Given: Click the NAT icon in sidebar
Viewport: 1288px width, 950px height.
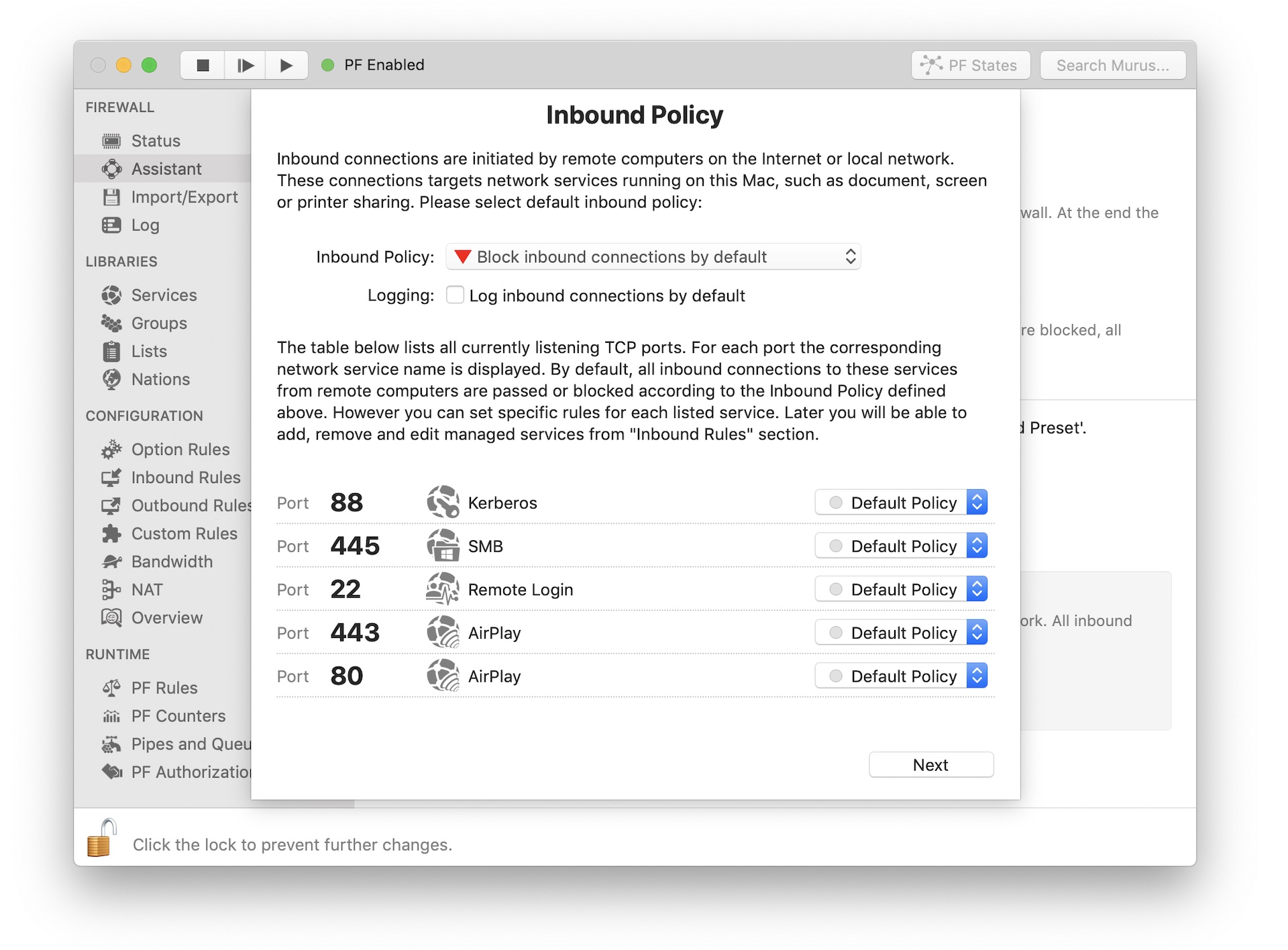Looking at the screenshot, I should [x=111, y=590].
